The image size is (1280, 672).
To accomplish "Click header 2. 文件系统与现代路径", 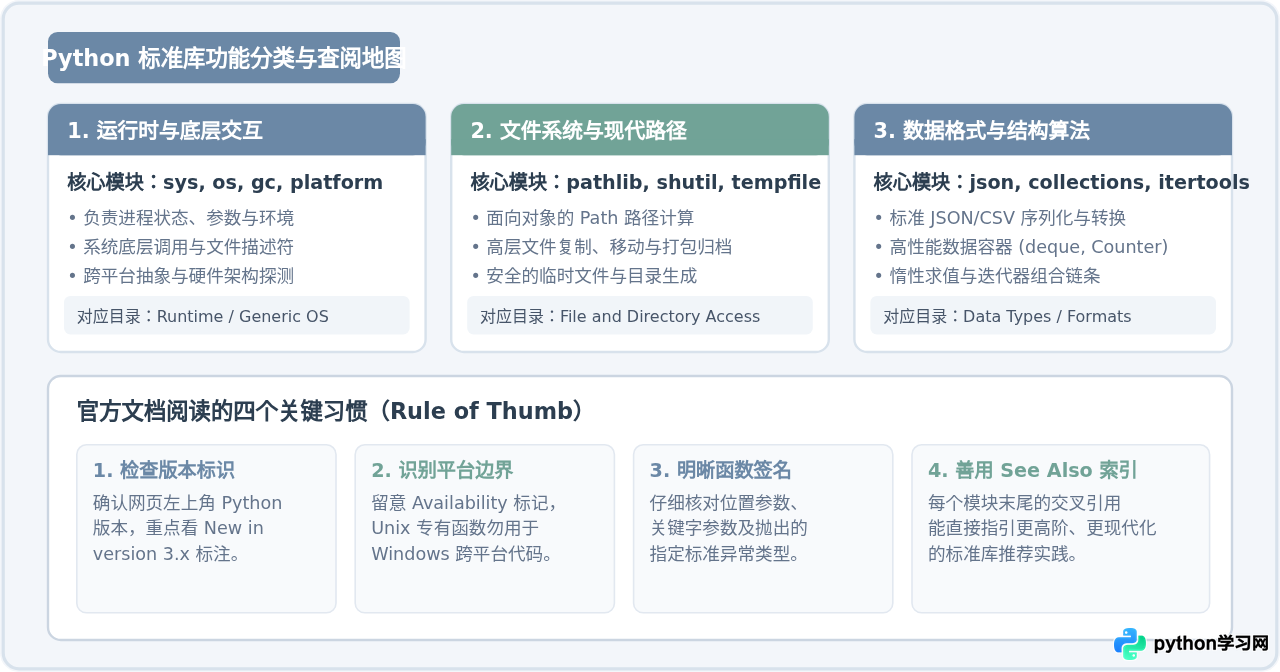I will pyautogui.click(x=640, y=130).
